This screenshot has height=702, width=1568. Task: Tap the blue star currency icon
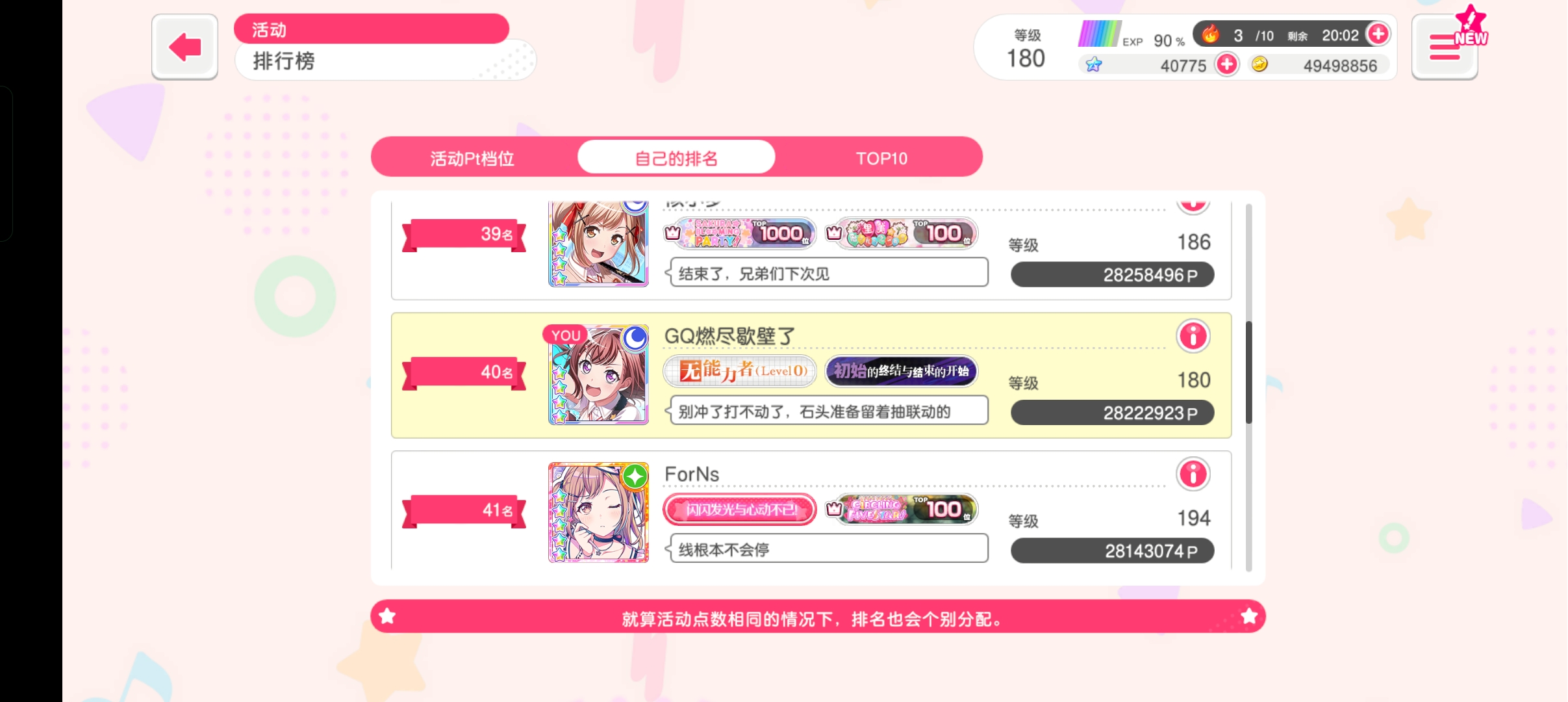click(1094, 64)
